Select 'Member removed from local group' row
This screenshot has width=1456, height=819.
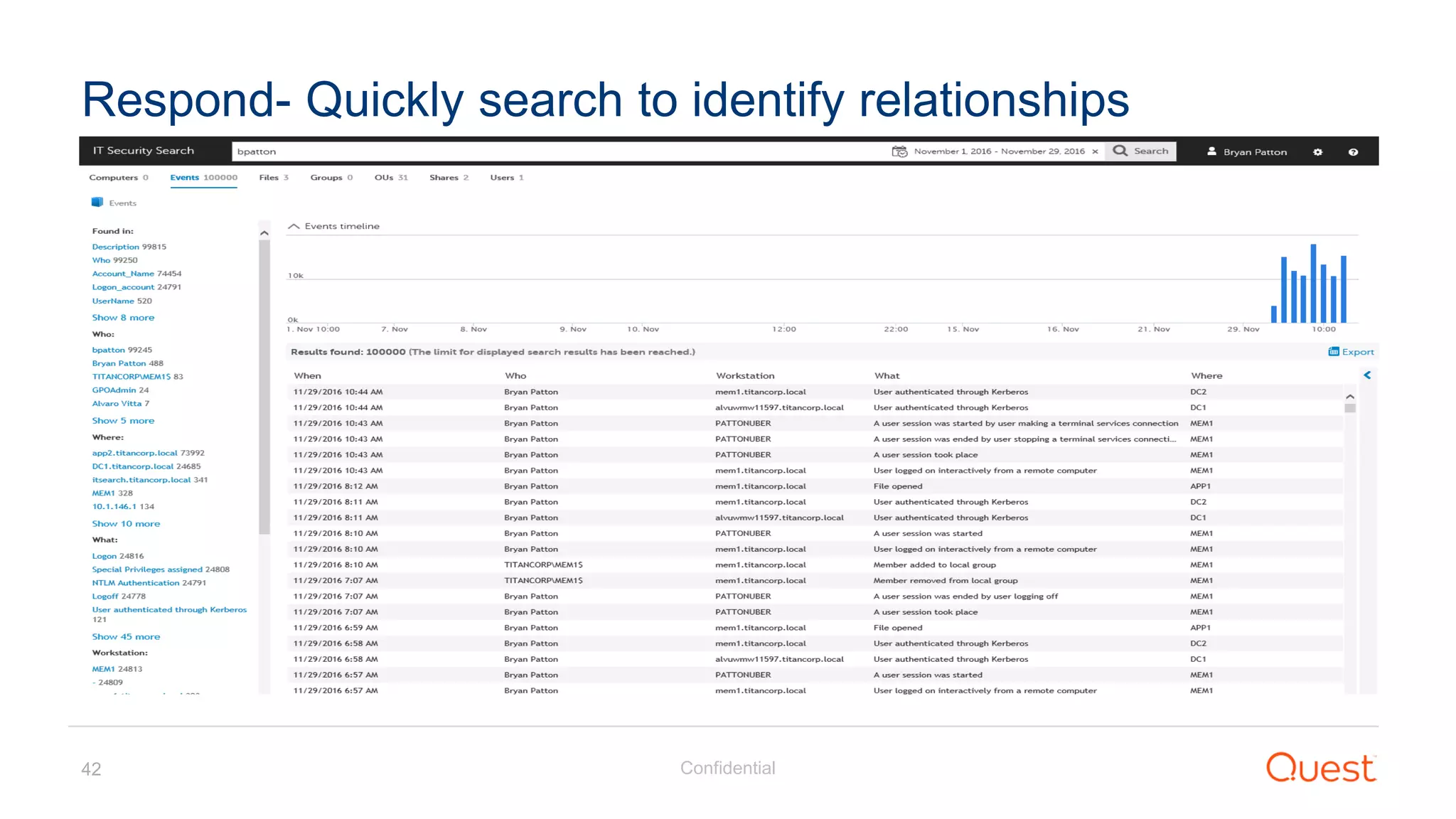pyautogui.click(x=815, y=581)
